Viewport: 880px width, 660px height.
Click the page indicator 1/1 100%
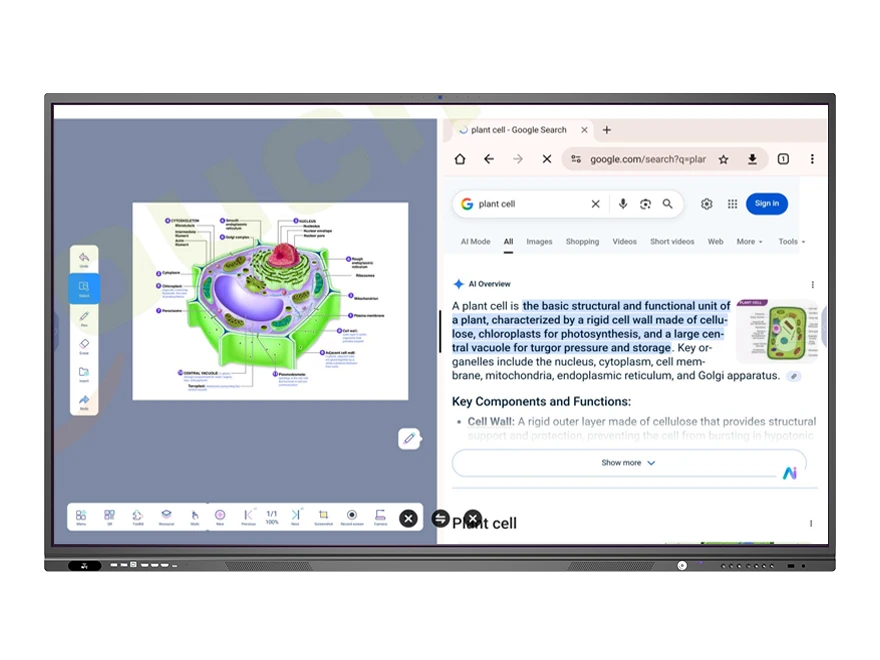click(272, 517)
